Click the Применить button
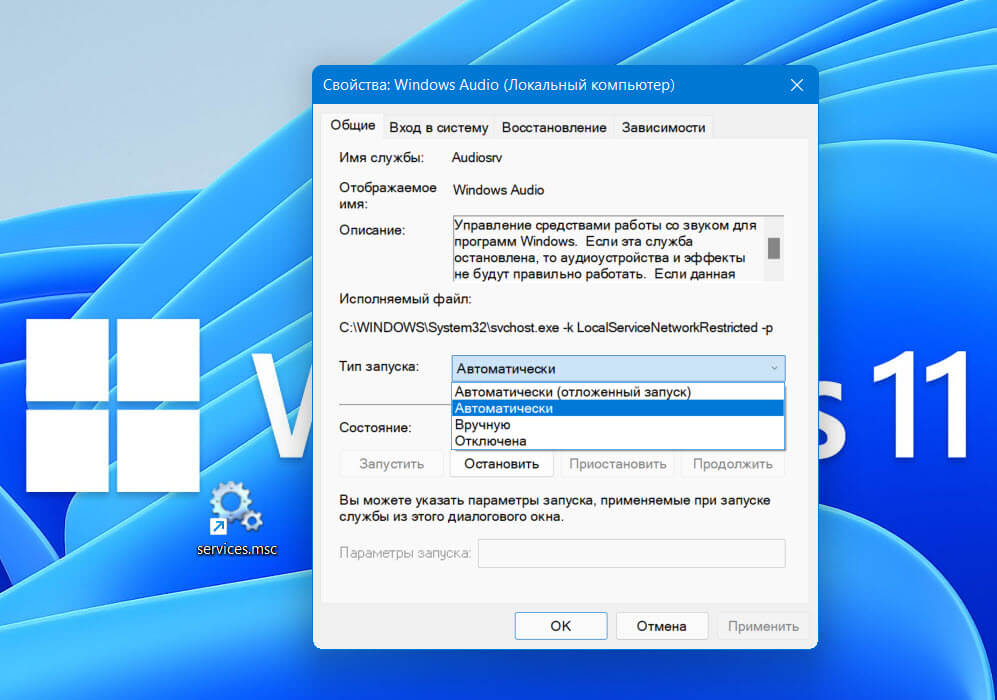This screenshot has height=700, width=997. click(x=763, y=626)
